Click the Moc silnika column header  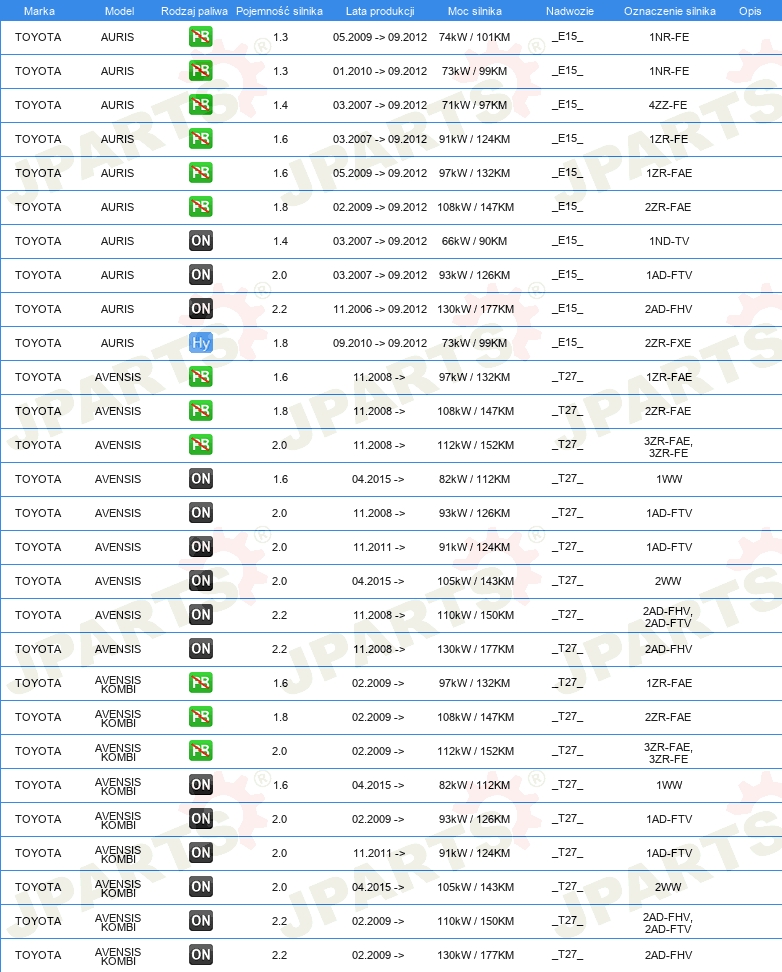(x=474, y=11)
